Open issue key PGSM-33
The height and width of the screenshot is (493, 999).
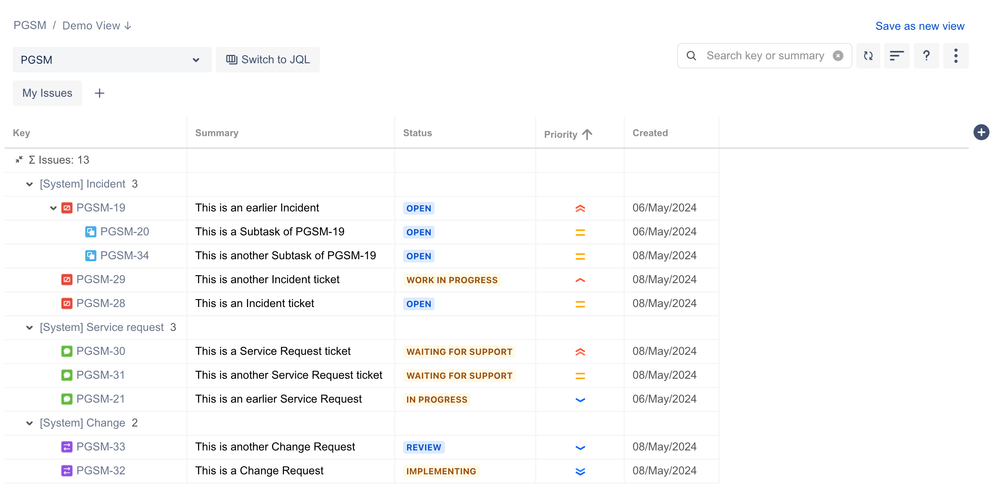[101, 447]
